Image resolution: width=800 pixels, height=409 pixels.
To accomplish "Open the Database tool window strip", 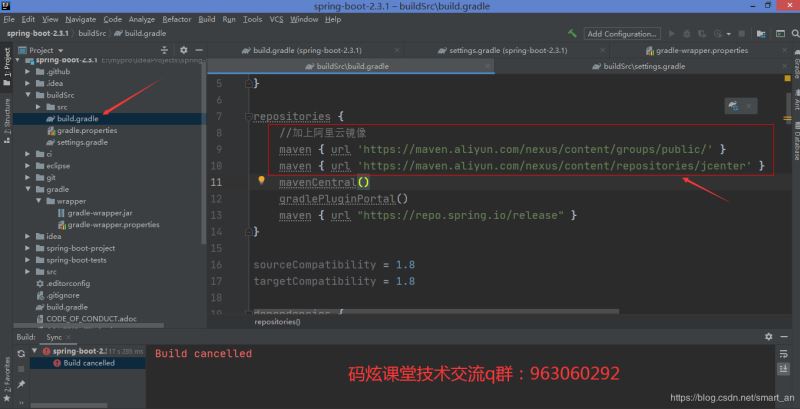I will pos(796,143).
